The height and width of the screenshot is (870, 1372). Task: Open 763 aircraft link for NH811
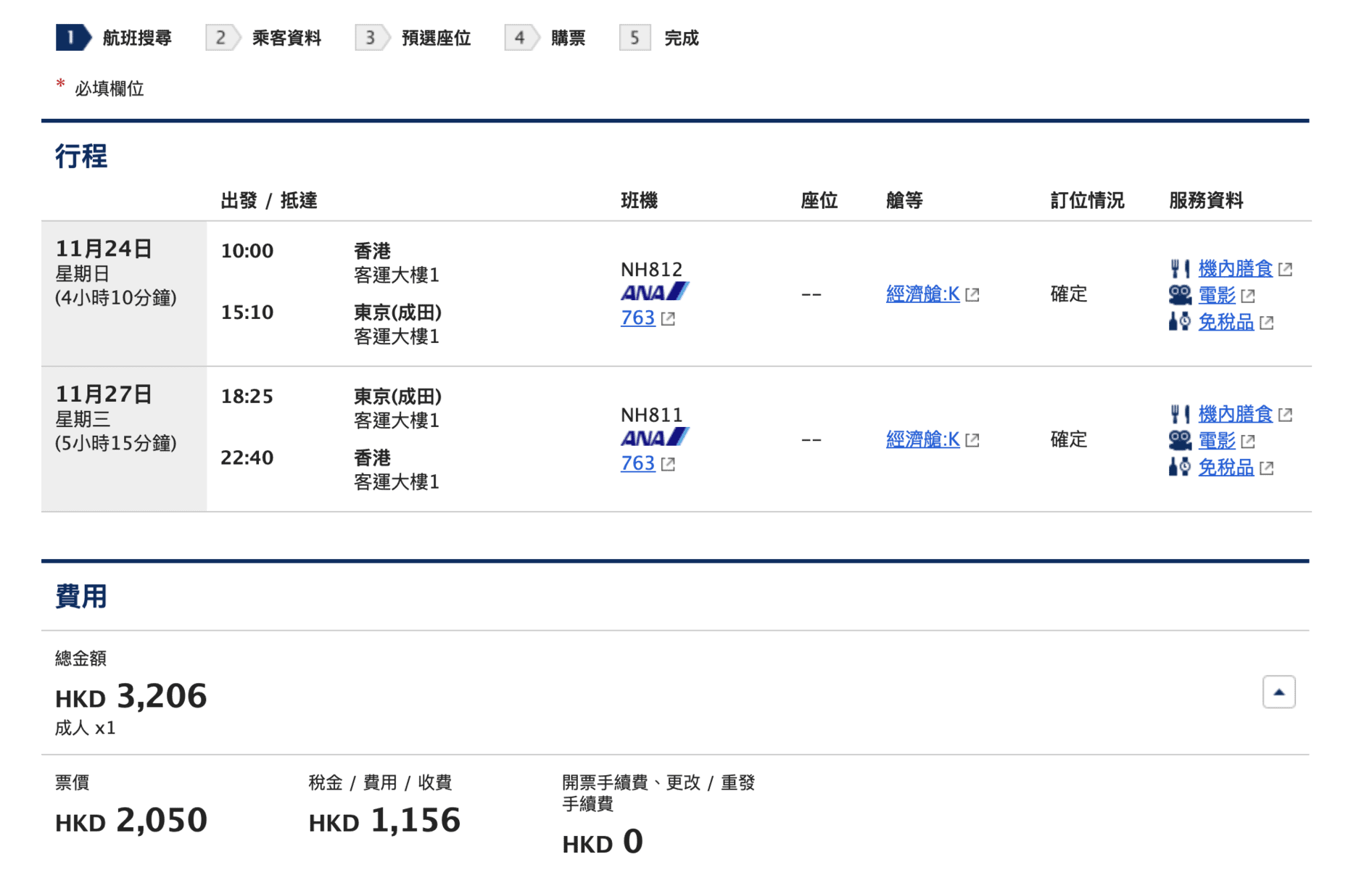click(x=637, y=463)
